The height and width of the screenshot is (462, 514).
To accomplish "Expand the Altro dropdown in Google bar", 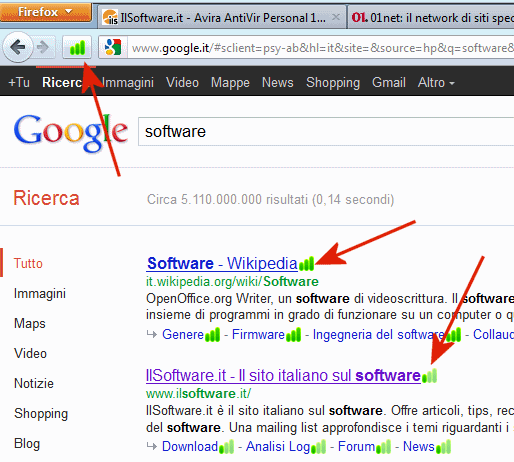I will [436, 82].
